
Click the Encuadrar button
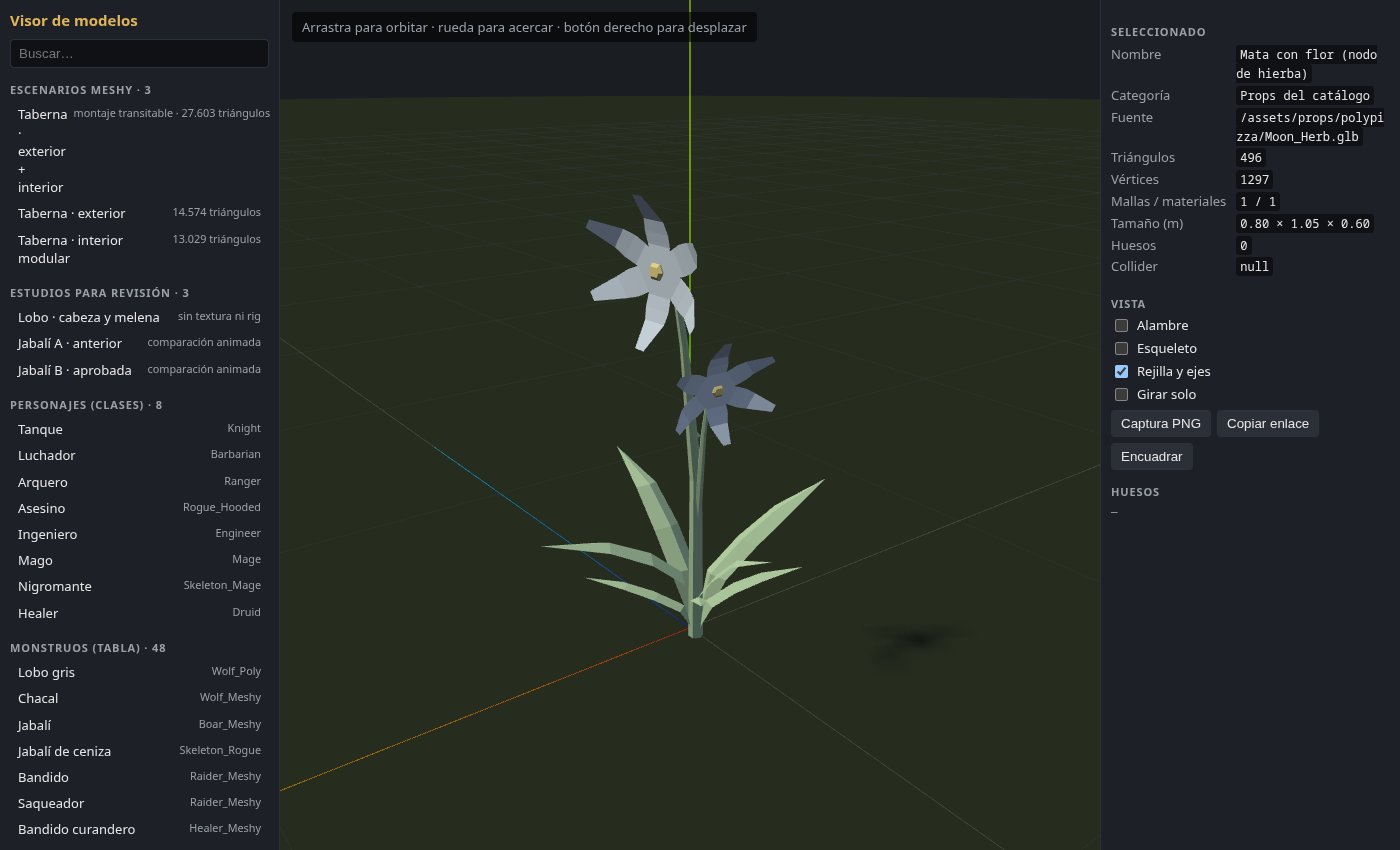(x=1152, y=456)
